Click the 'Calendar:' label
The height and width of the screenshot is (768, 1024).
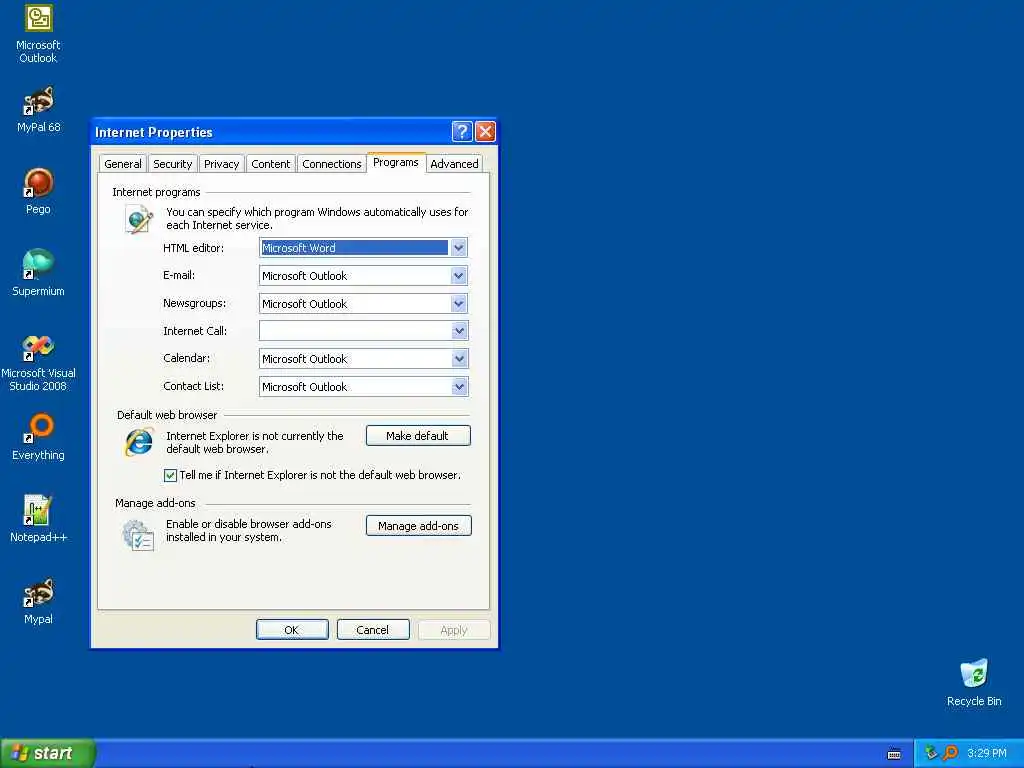click(187, 359)
